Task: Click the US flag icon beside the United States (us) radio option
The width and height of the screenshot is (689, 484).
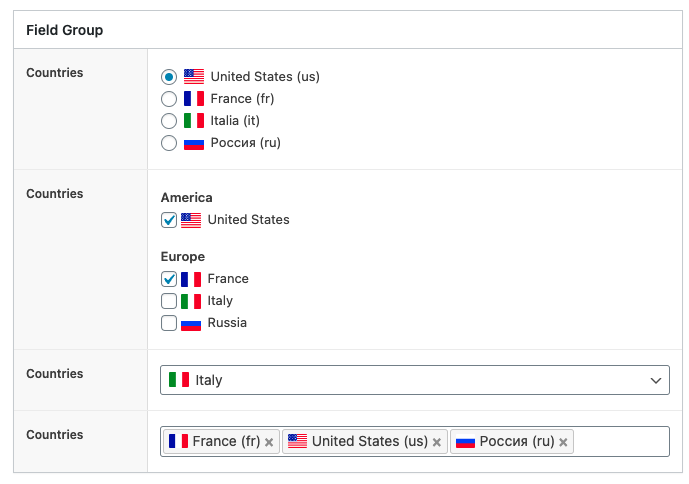Action: (194, 76)
